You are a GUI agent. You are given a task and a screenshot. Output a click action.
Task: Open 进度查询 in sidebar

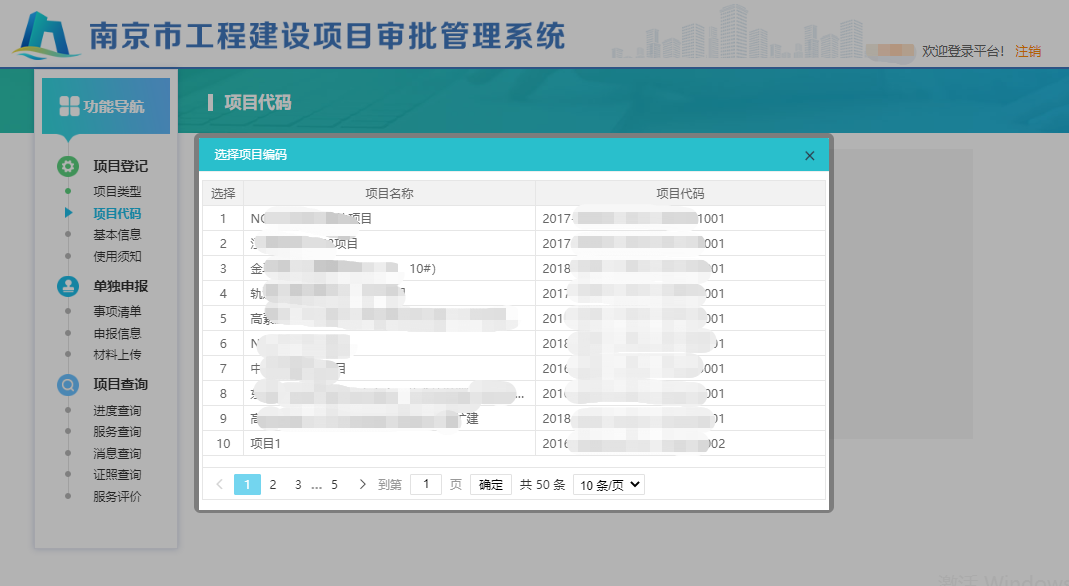tap(117, 411)
